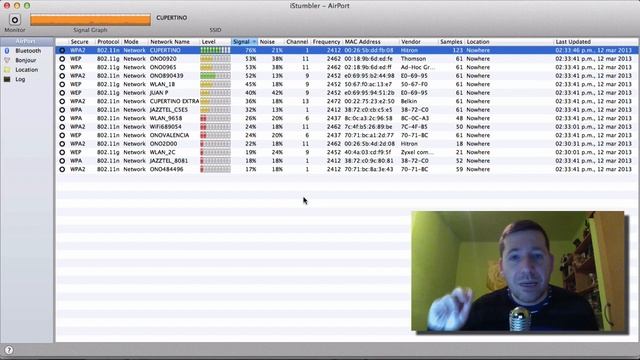Viewport: 640px width, 360px height.
Task: Click the Bonjour sidebar icon
Action: click(7, 60)
